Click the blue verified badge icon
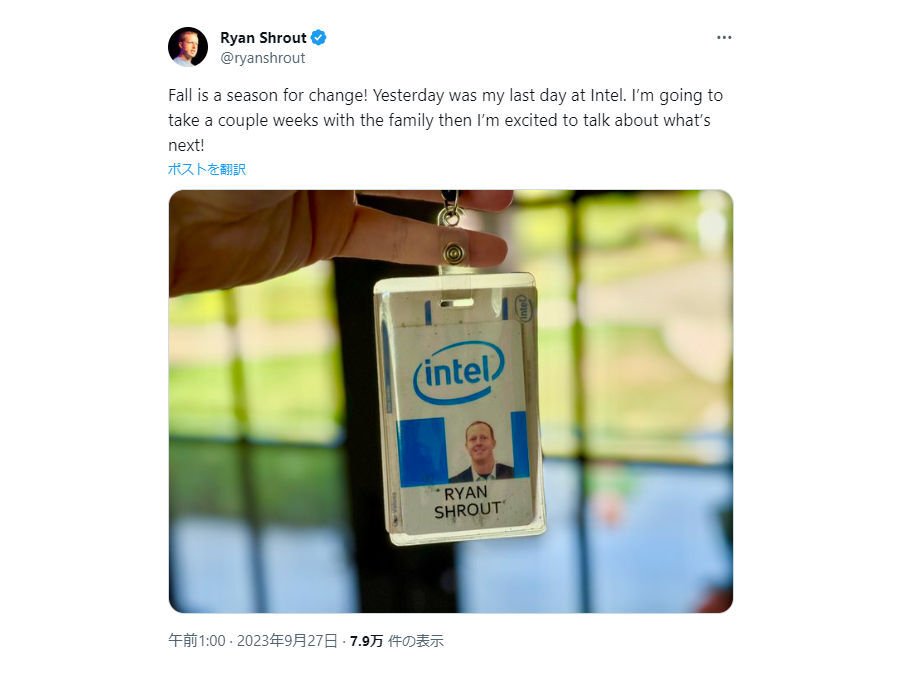900x675 pixels. (319, 38)
